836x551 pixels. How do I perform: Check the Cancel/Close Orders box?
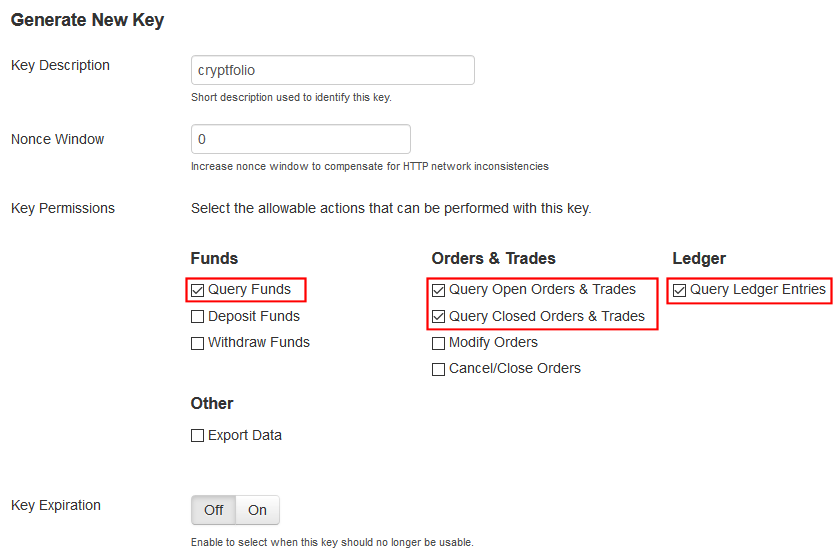coord(439,369)
